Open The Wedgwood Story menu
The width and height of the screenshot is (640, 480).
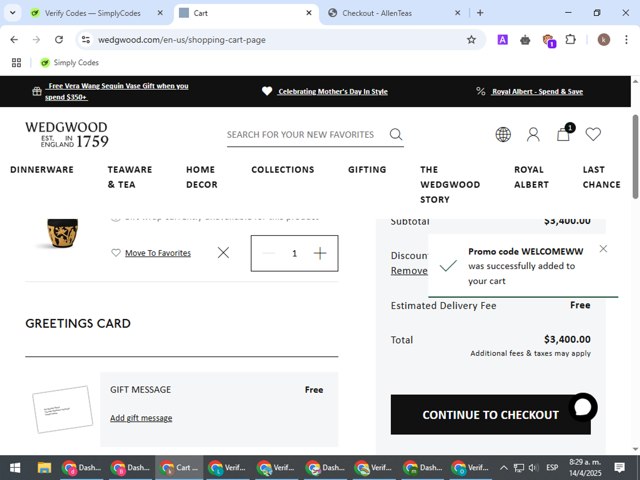point(450,184)
